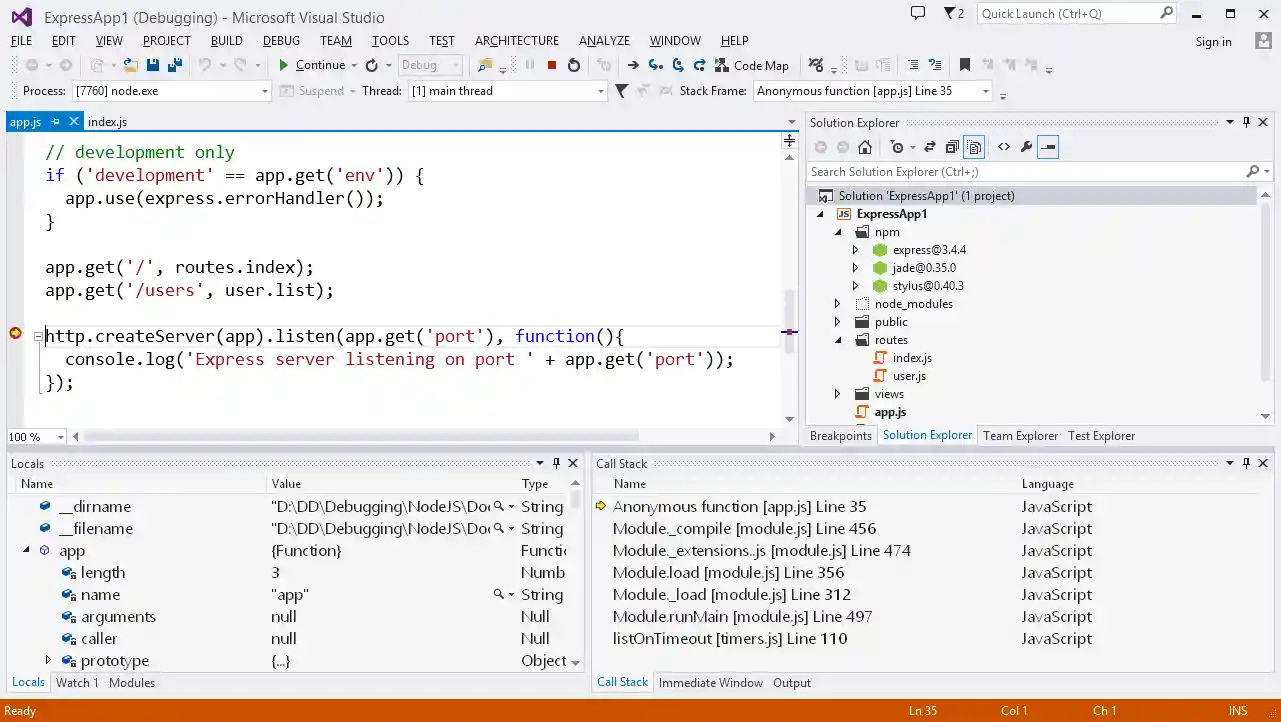
Task: Switch to the index.js editor tab
Action: (x=107, y=122)
